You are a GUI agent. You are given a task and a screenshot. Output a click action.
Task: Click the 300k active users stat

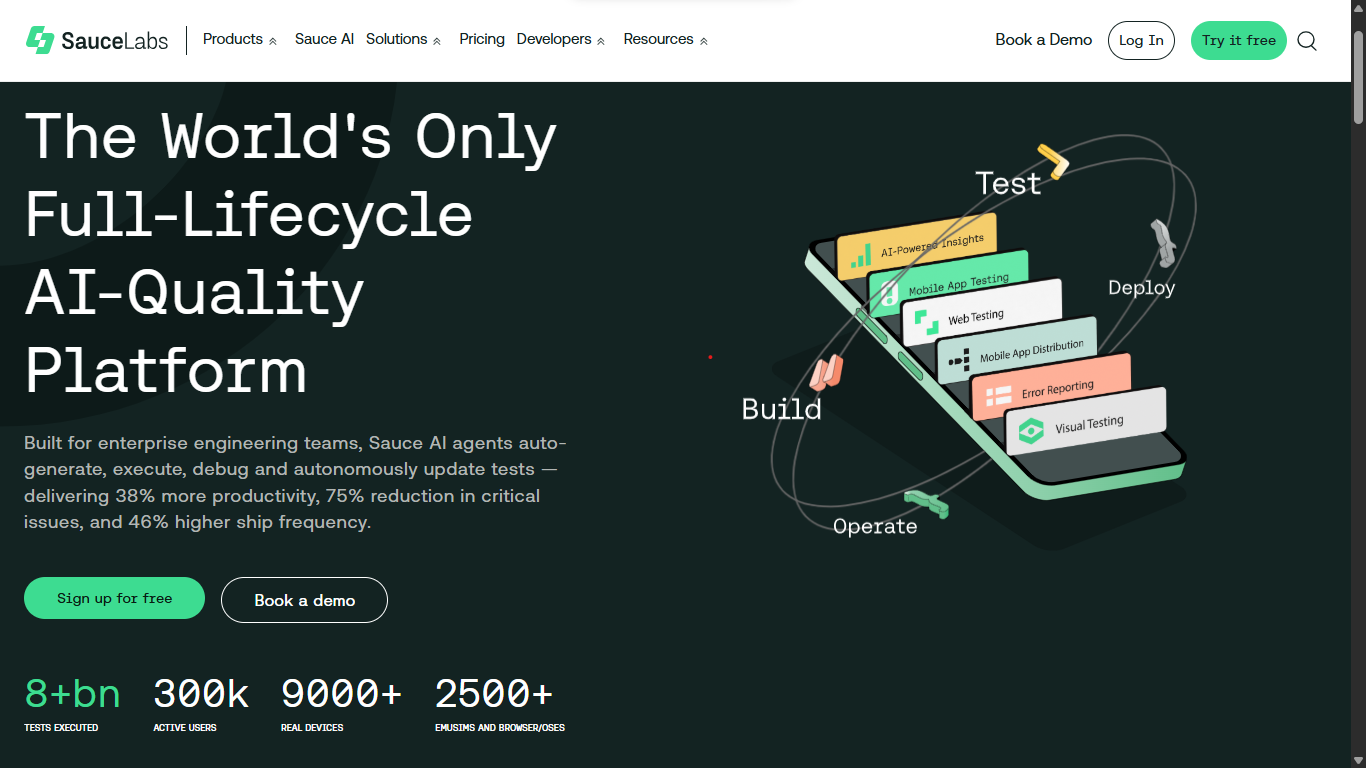pyautogui.click(x=201, y=704)
